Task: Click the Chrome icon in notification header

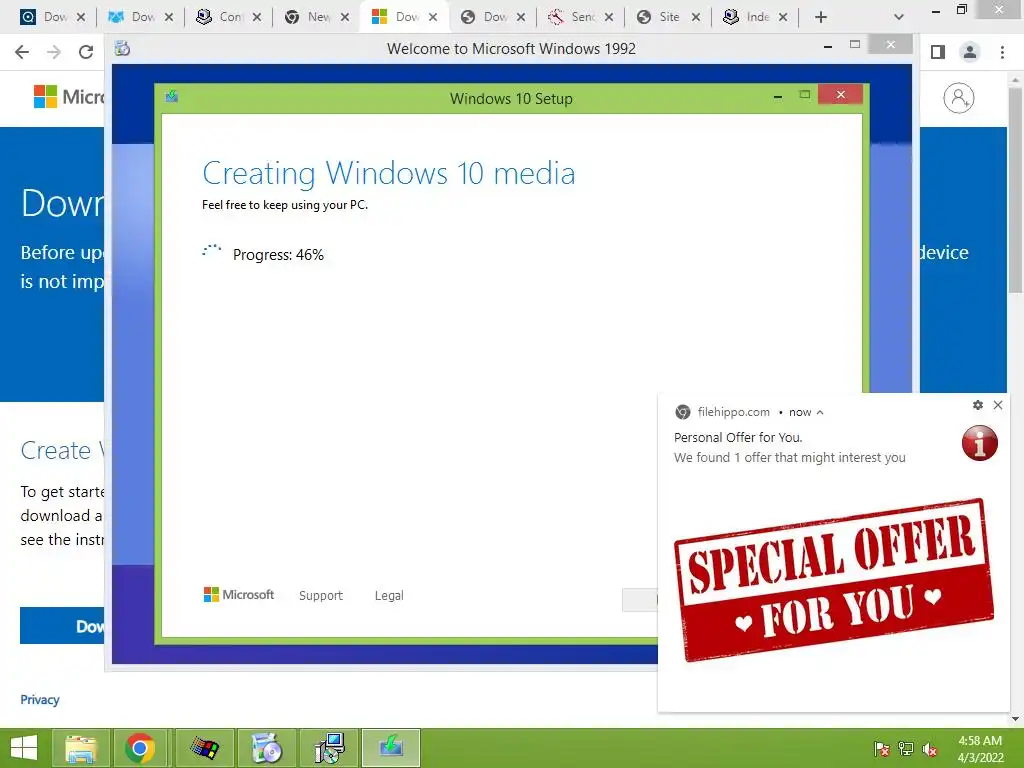Action: pyautogui.click(x=682, y=412)
